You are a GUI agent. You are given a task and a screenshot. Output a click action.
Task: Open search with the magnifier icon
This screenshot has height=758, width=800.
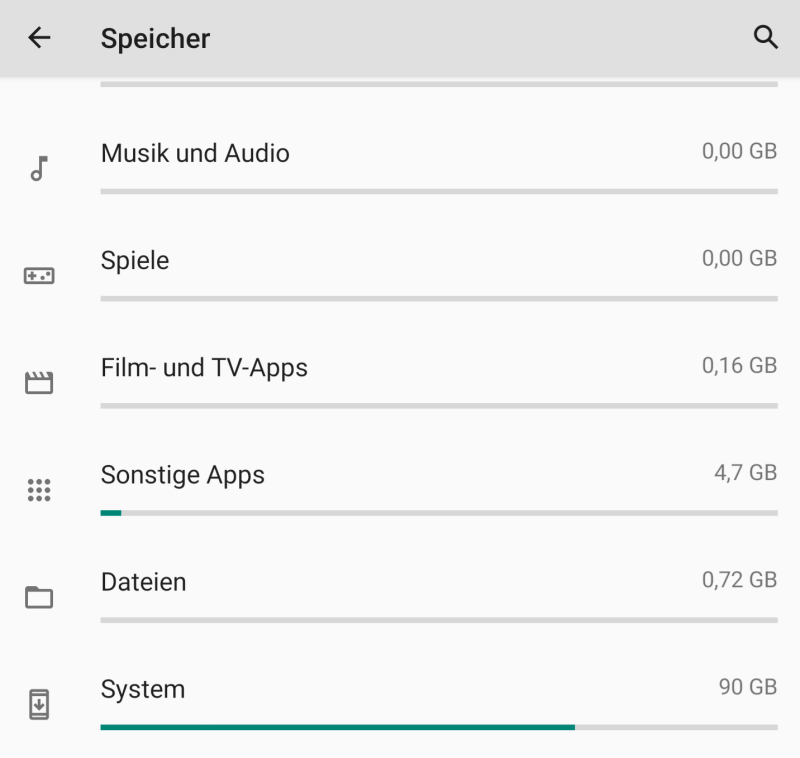(x=765, y=38)
